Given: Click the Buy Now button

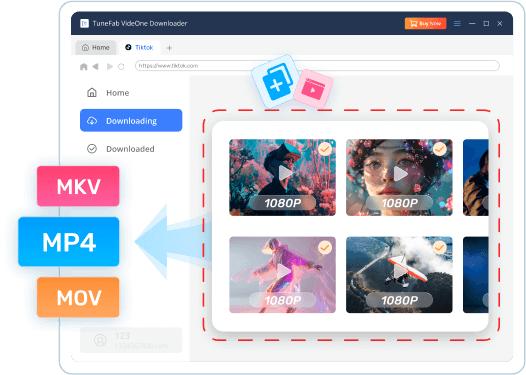Looking at the screenshot, I should tap(425, 23).
